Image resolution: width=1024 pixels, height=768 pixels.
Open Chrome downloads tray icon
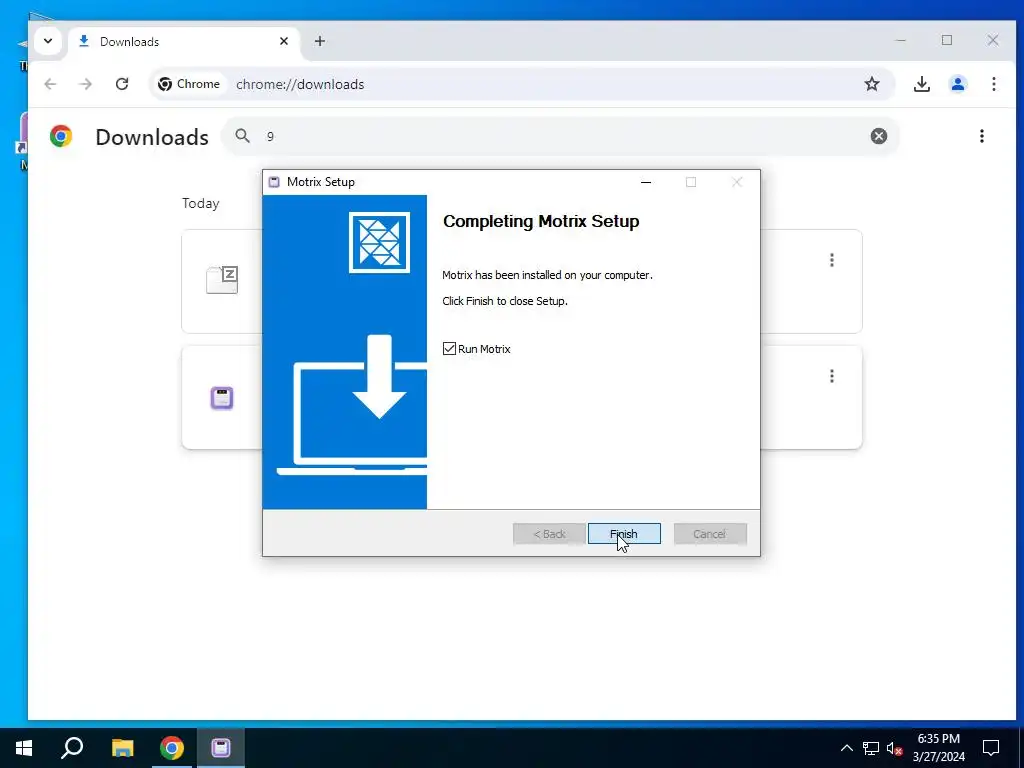click(x=921, y=84)
